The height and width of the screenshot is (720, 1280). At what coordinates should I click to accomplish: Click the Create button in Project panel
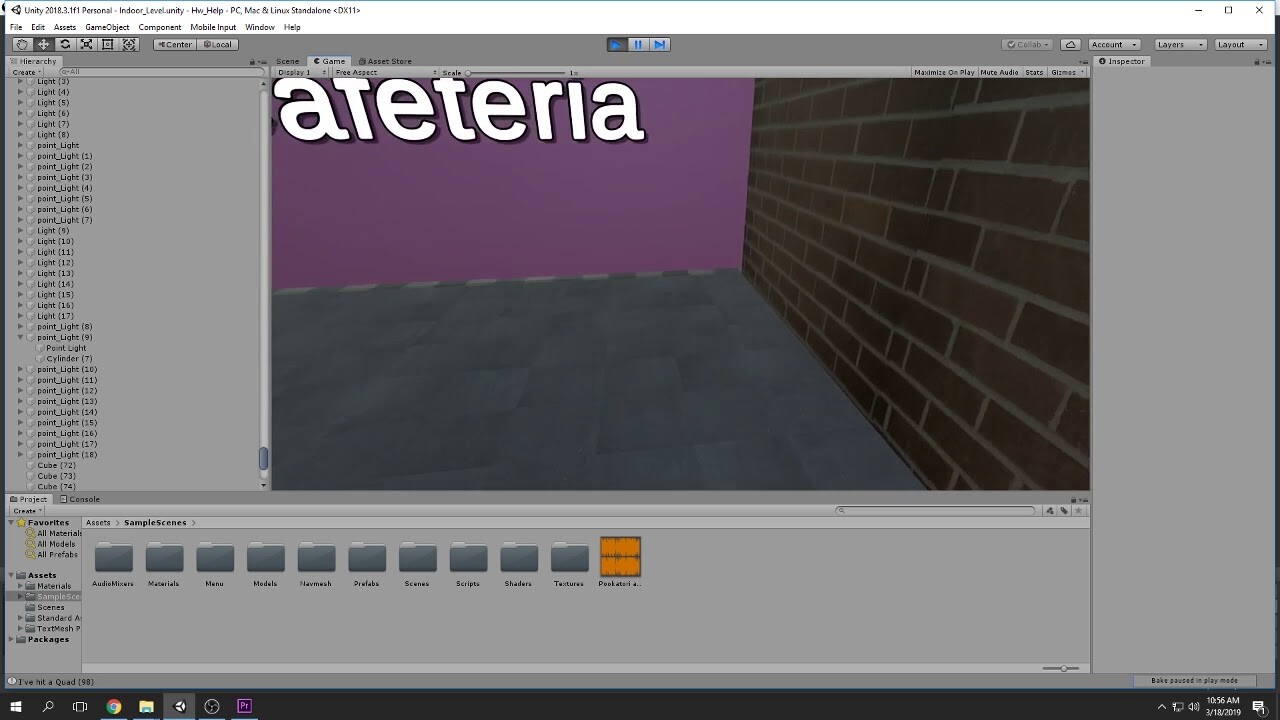[x=27, y=511]
